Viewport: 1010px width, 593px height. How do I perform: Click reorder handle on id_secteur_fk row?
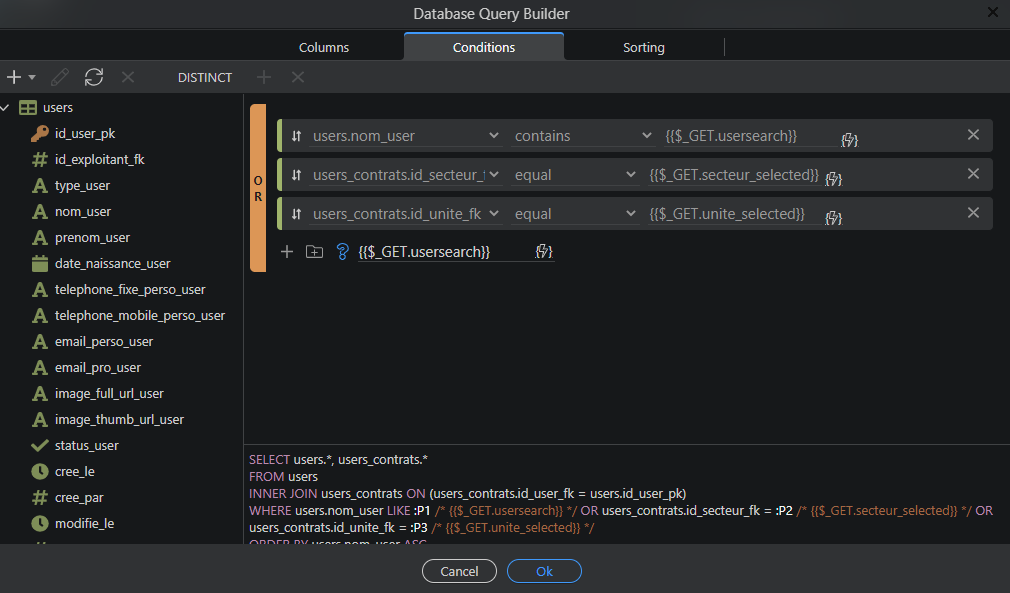click(296, 175)
